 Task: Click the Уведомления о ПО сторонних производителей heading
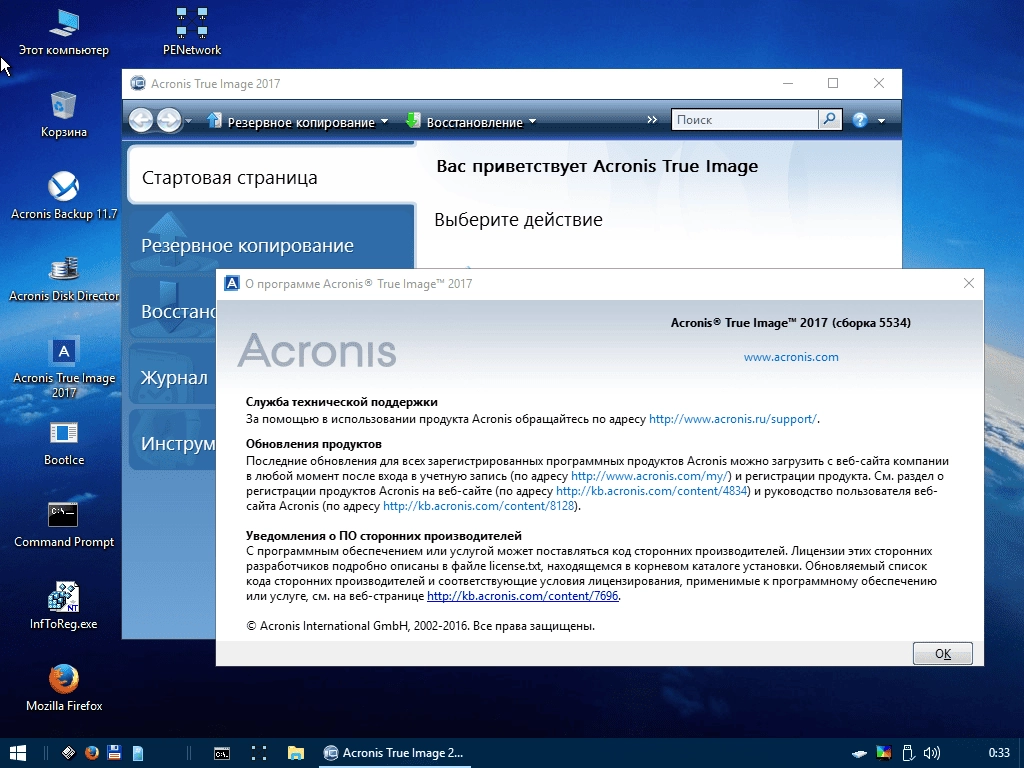point(383,536)
